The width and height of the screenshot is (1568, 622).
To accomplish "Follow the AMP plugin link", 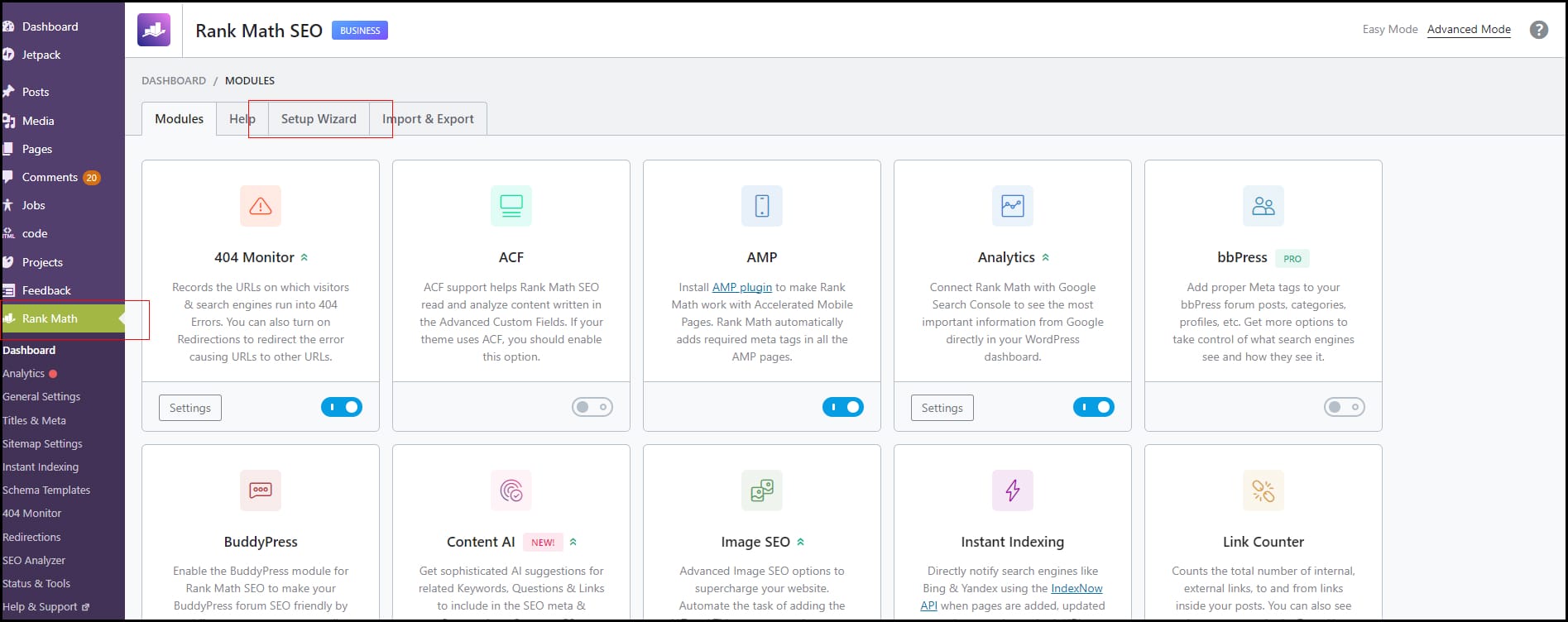I will [741, 287].
